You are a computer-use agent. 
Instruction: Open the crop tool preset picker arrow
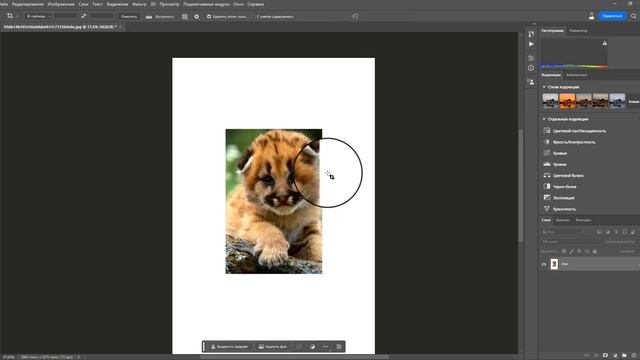click(x=18, y=16)
